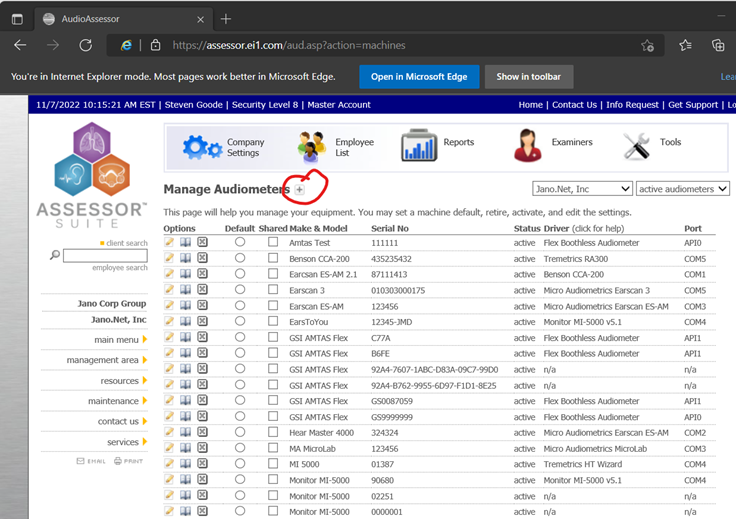
Task: Open the Jano Corp Group link
Action: pyautogui.click(x=112, y=304)
